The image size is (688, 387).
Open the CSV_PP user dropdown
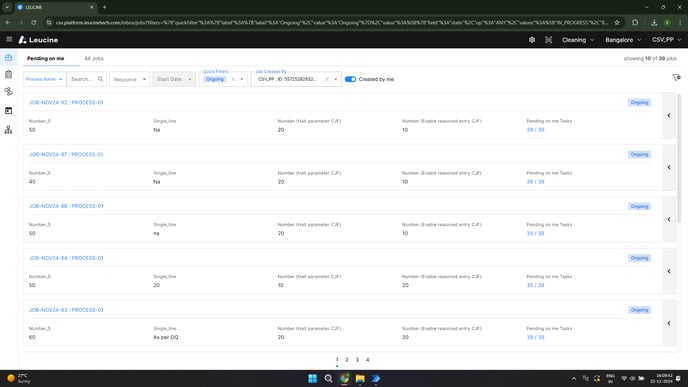pyautogui.click(x=666, y=40)
